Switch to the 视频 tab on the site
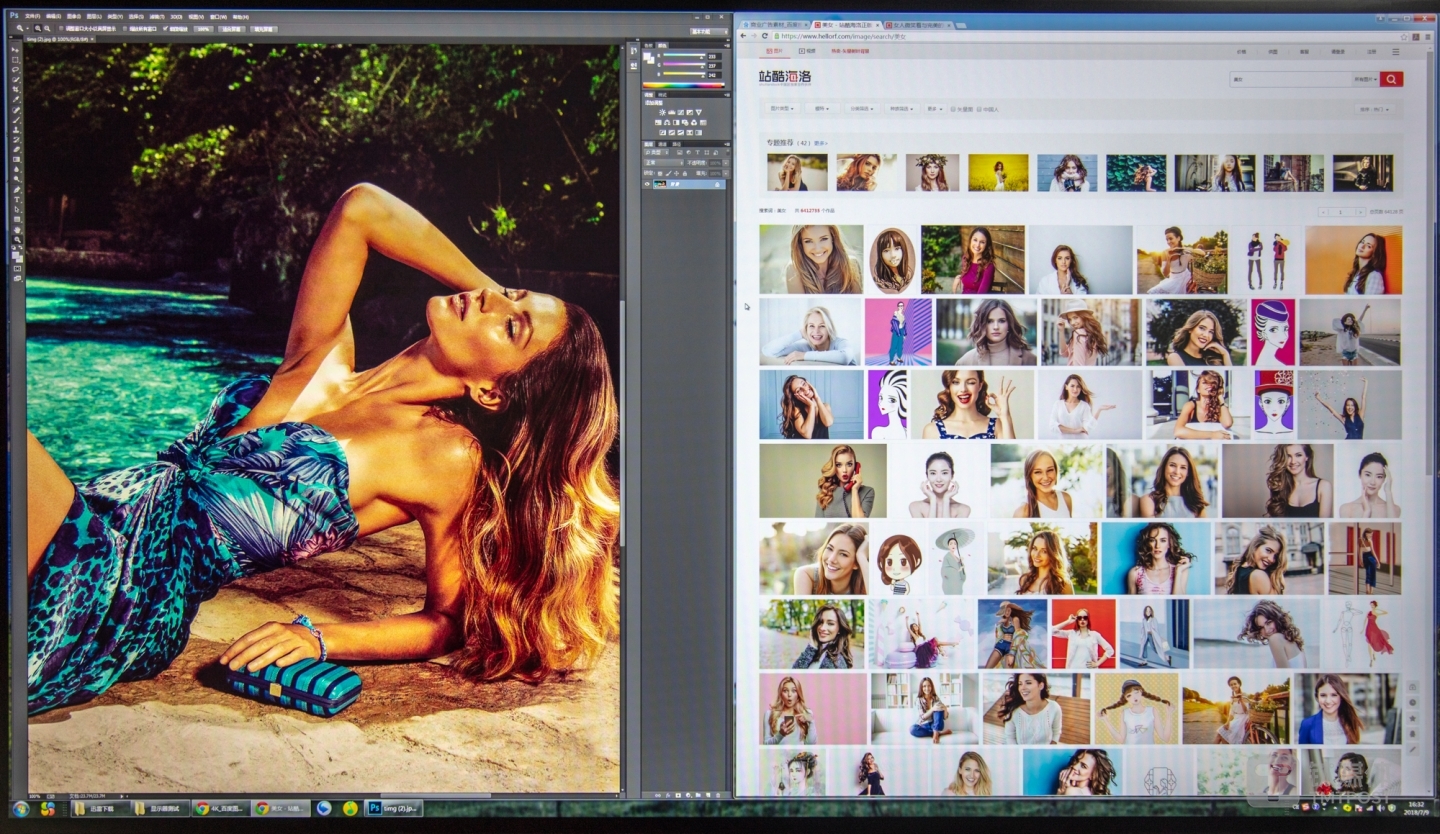The height and width of the screenshot is (834, 1440). [x=807, y=51]
